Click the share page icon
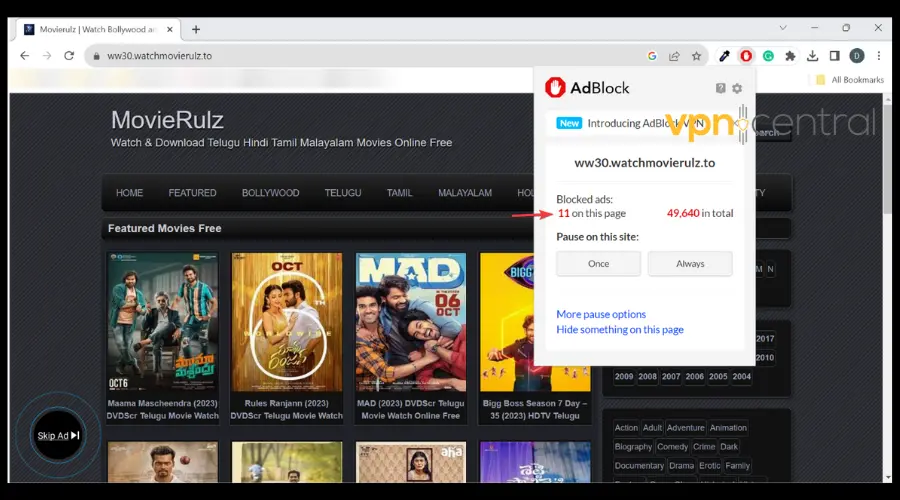 [x=674, y=56]
